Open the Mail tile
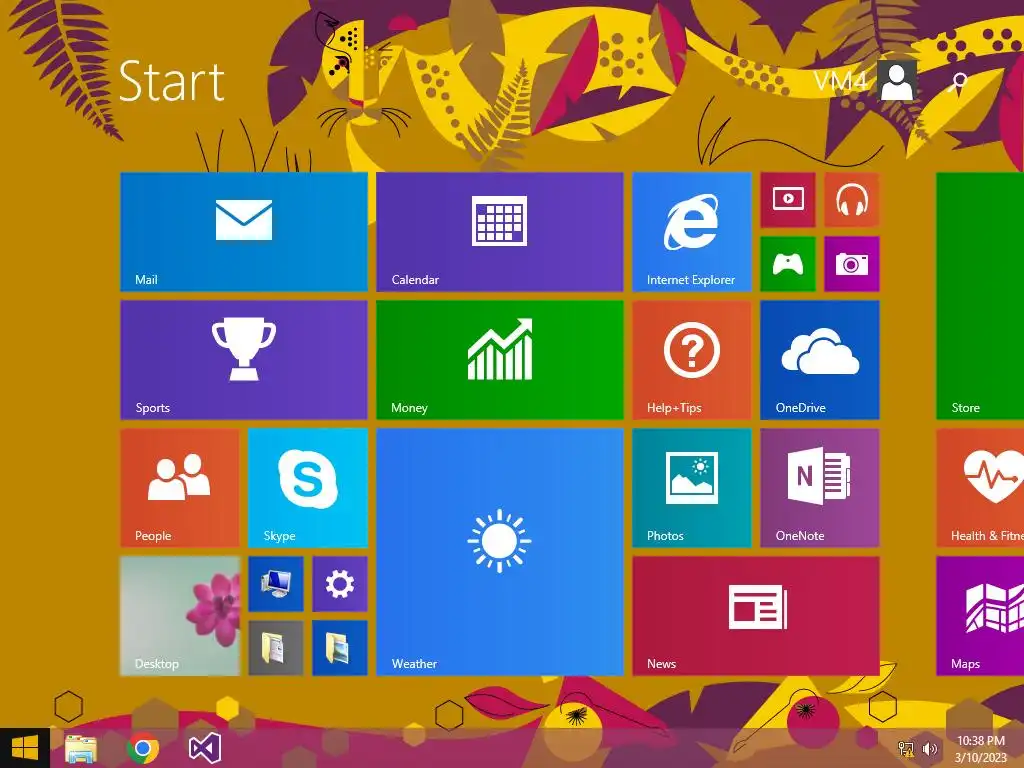This screenshot has height=768, width=1024. click(244, 232)
